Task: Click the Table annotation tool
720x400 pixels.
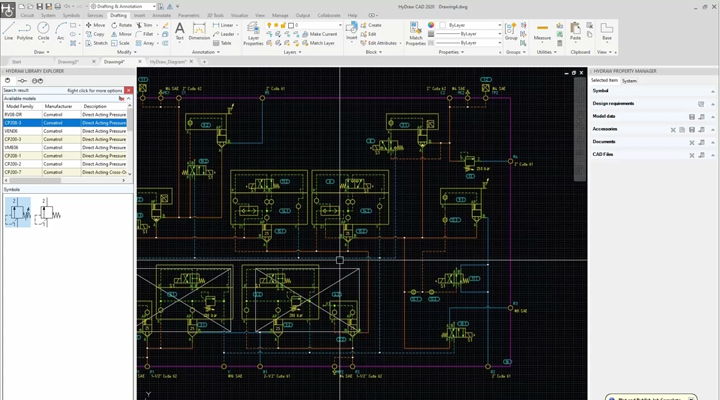Action: [x=222, y=43]
